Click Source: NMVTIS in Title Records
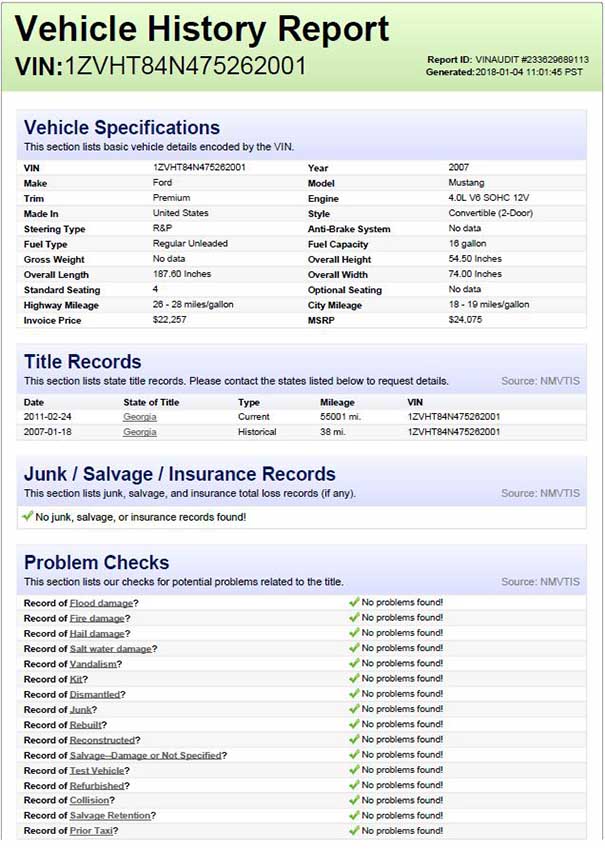The image size is (605, 850). point(540,381)
